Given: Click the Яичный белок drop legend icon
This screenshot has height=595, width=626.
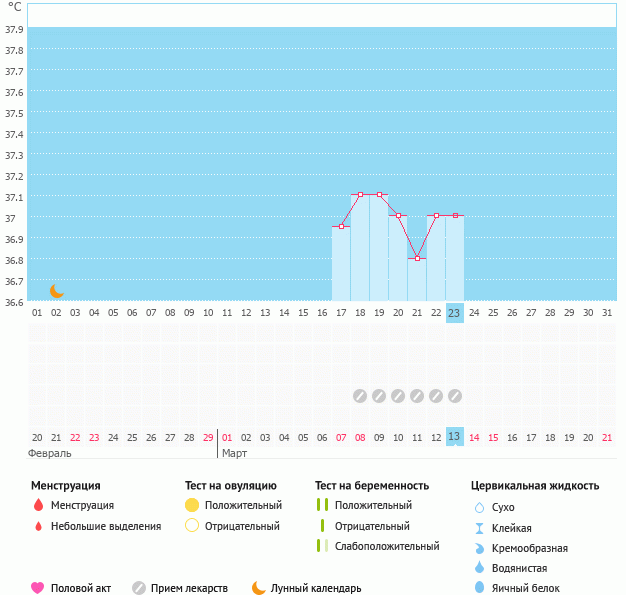Looking at the screenshot, I should 479,588.
